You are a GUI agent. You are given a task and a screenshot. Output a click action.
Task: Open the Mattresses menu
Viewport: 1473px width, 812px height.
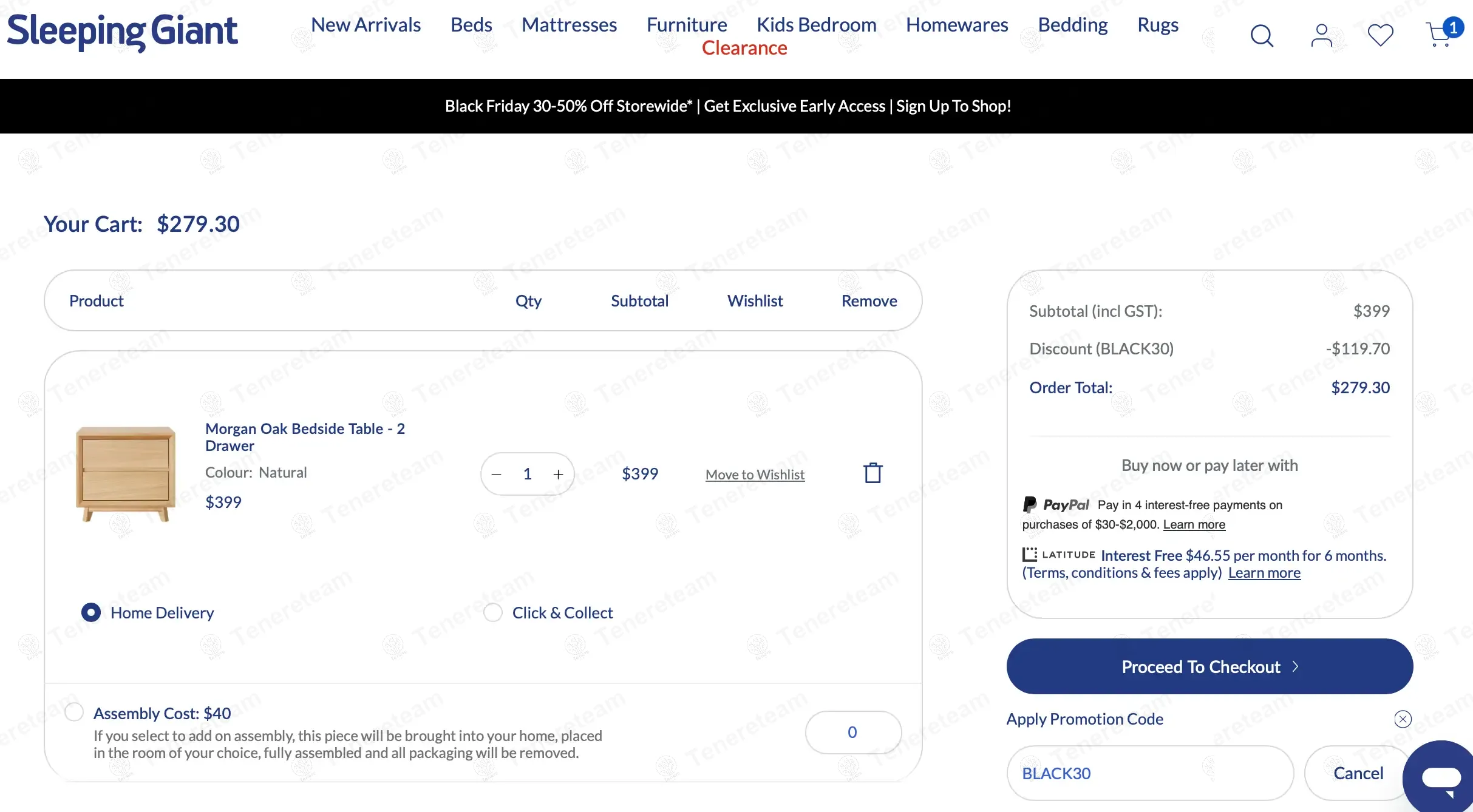569,25
